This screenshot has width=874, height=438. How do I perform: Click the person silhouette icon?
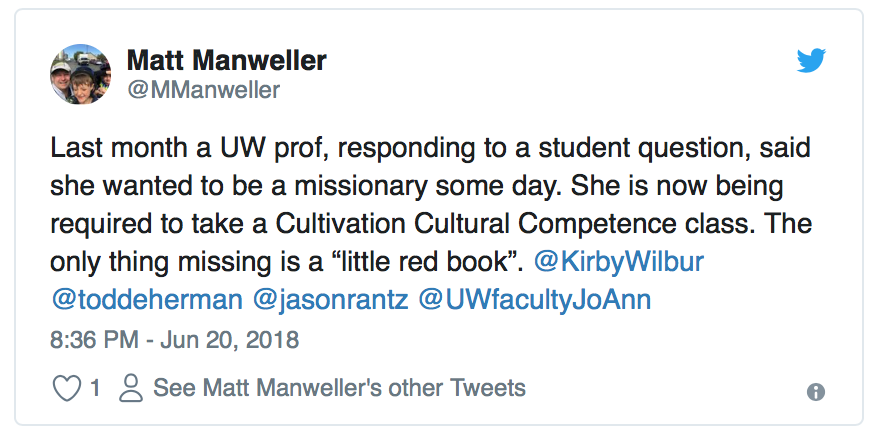coord(131,388)
